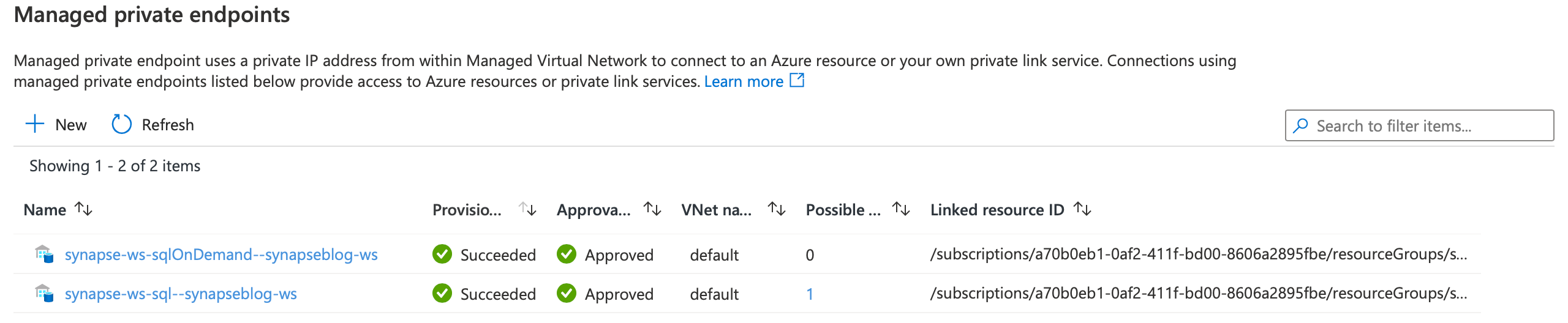Click the endpoint icon beside synapse-ws-sqlOnDemand--synapseblog-ws
Viewport: 1568px width, 323px height.
pyautogui.click(x=44, y=254)
